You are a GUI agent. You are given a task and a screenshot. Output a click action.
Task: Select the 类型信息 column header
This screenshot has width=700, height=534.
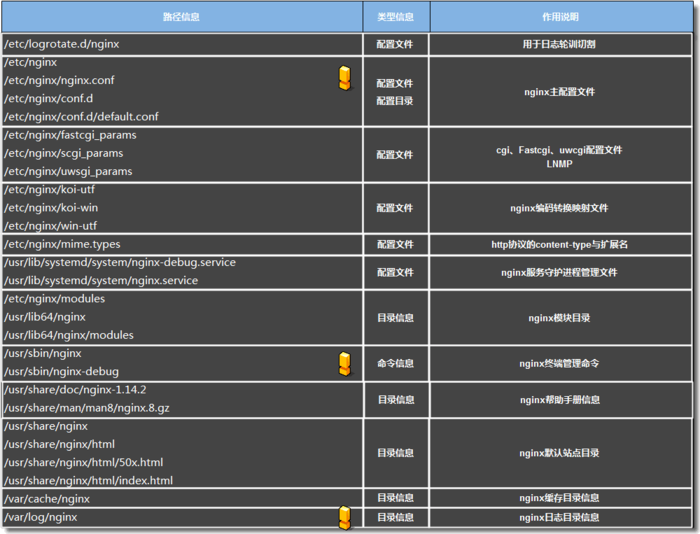point(395,17)
